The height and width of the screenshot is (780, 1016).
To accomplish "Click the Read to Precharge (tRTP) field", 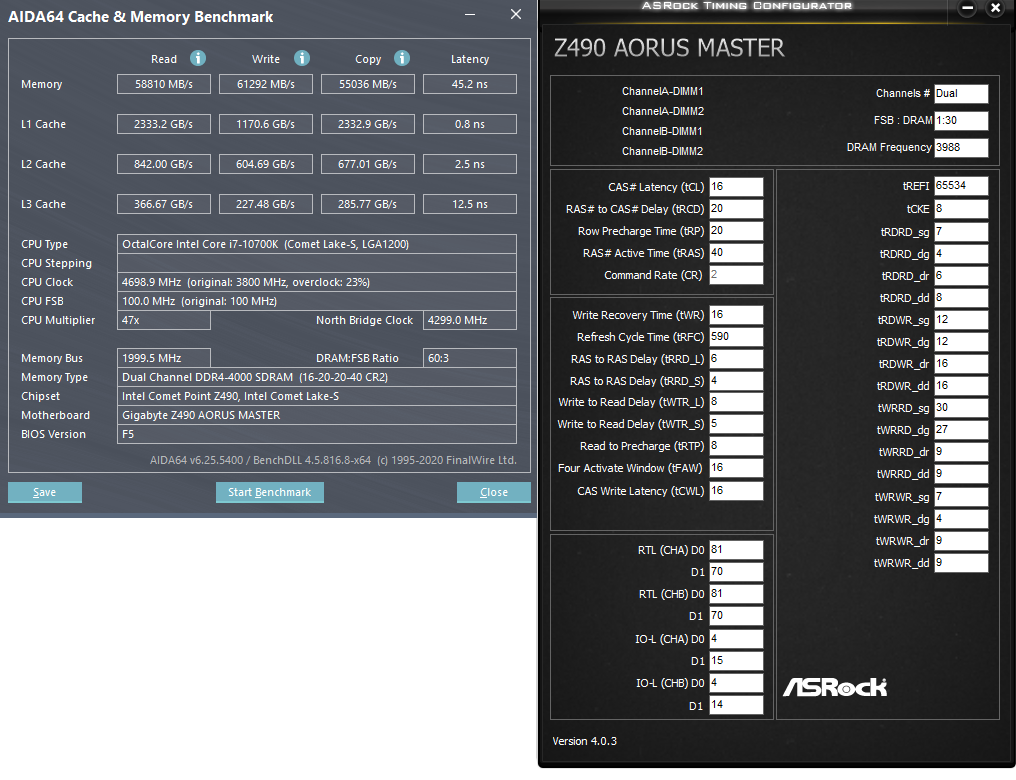I will [736, 446].
